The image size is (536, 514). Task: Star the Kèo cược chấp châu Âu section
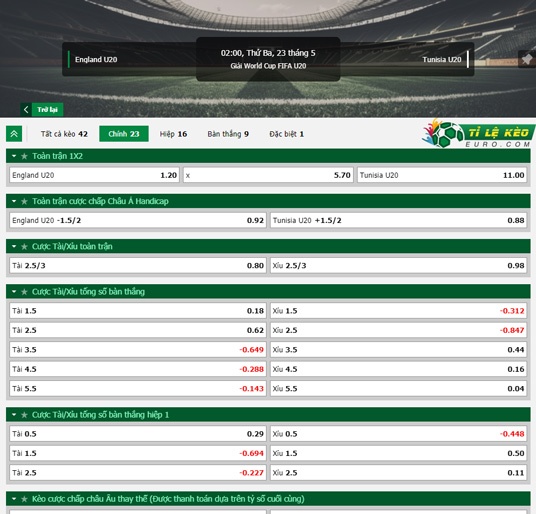(24, 499)
